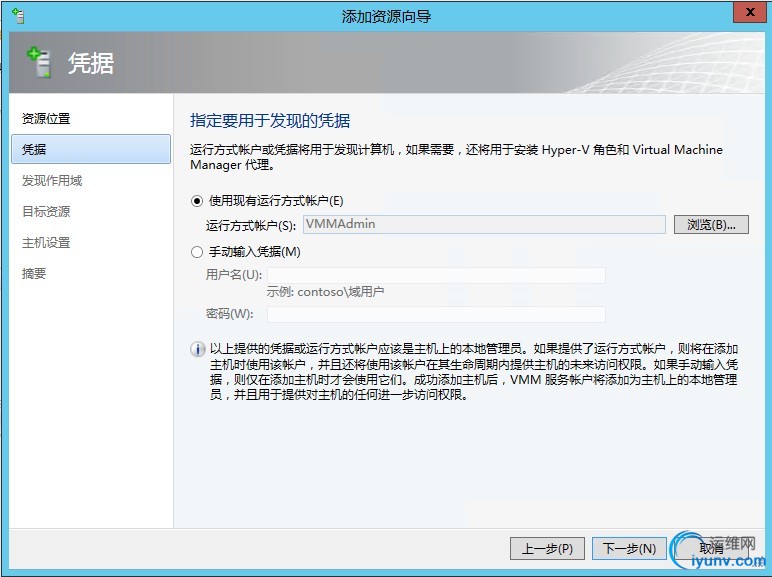Click the window title 添加资源向导
Screen dimensions: 772x577
386,16
